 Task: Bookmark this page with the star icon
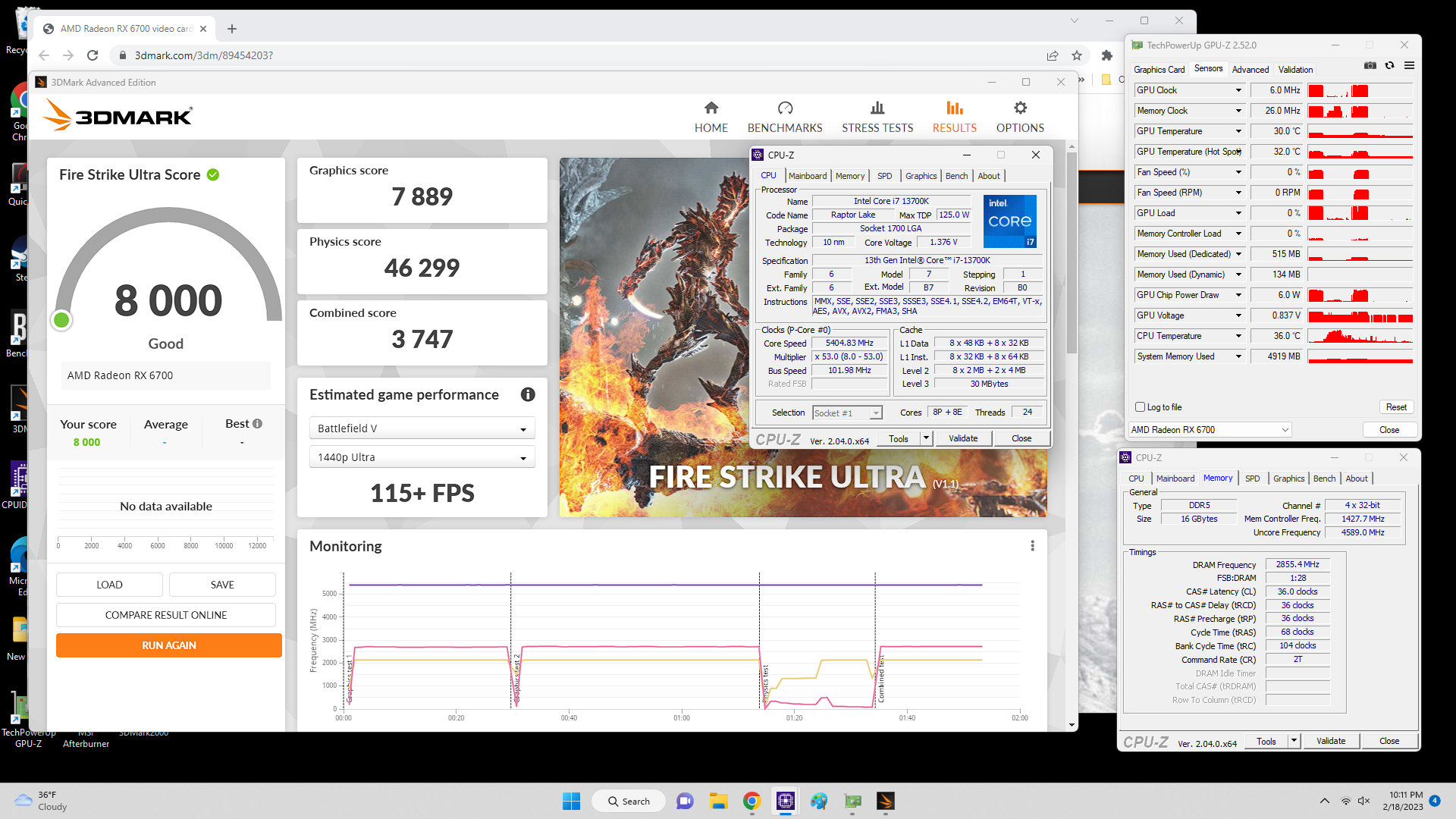tap(1077, 55)
